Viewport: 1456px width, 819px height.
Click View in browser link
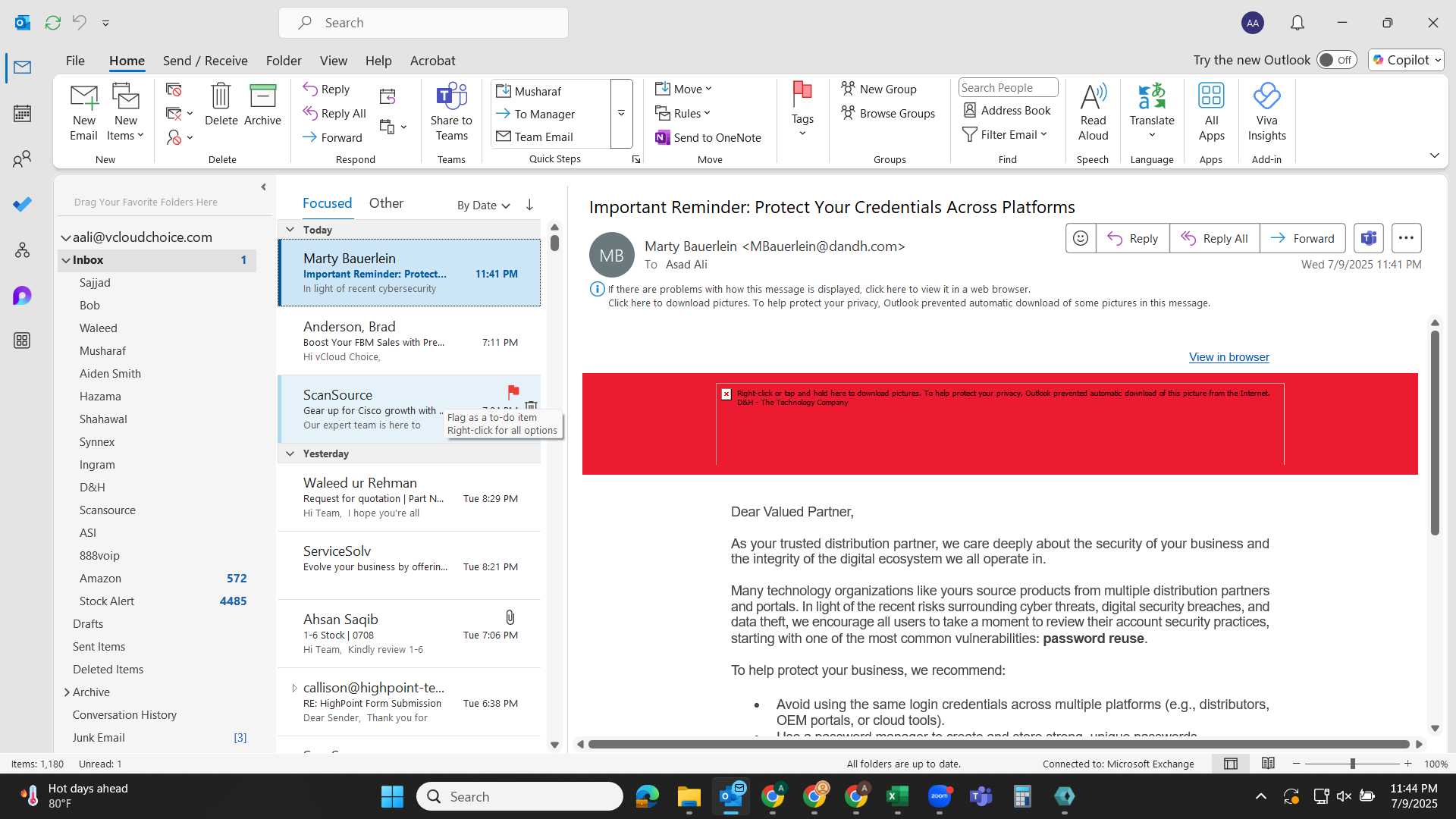click(x=1228, y=357)
